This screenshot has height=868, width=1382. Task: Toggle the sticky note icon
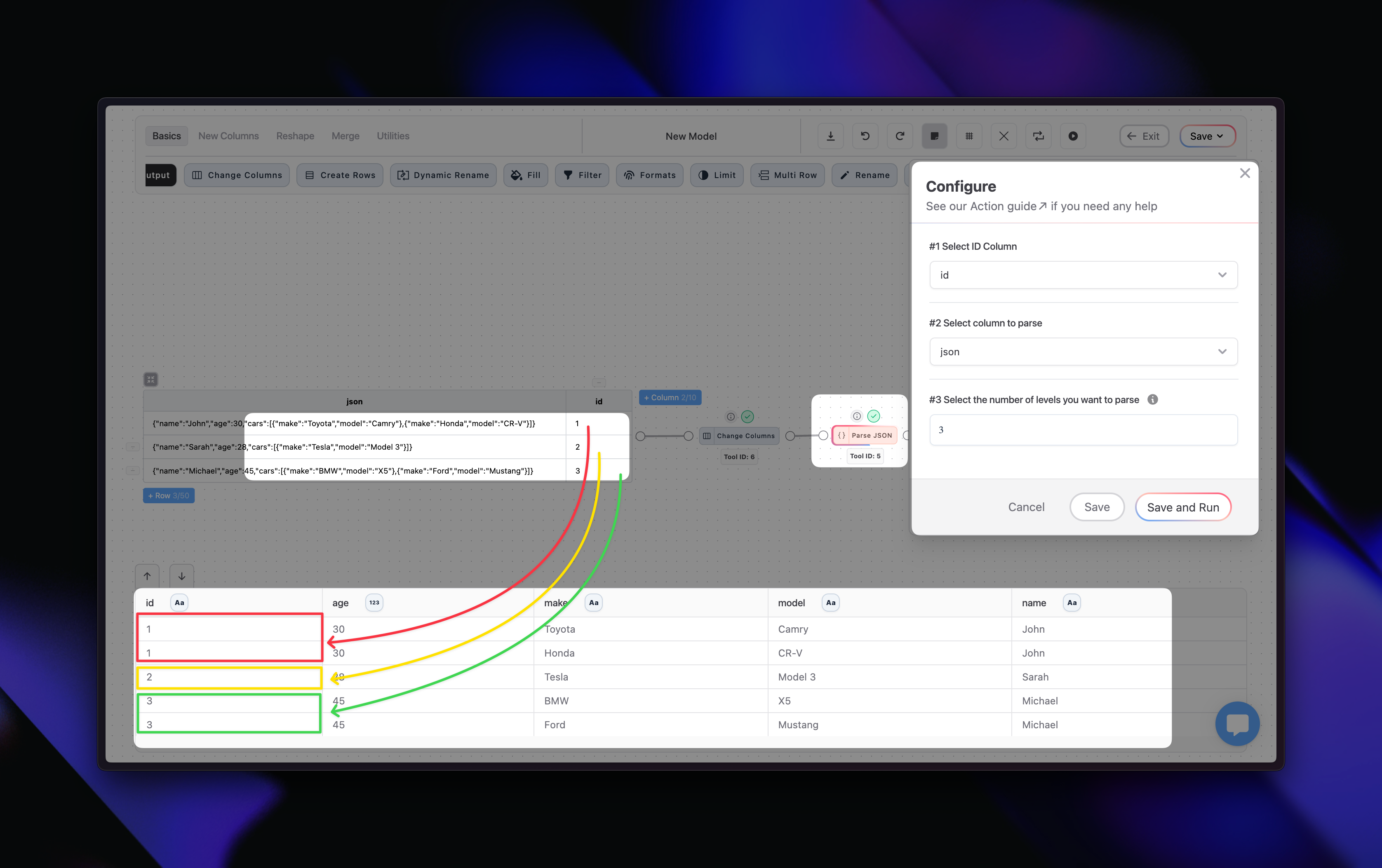coord(934,136)
